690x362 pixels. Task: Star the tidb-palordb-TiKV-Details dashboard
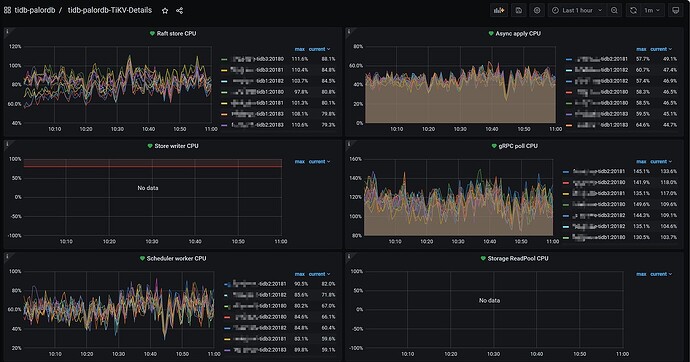165,11
